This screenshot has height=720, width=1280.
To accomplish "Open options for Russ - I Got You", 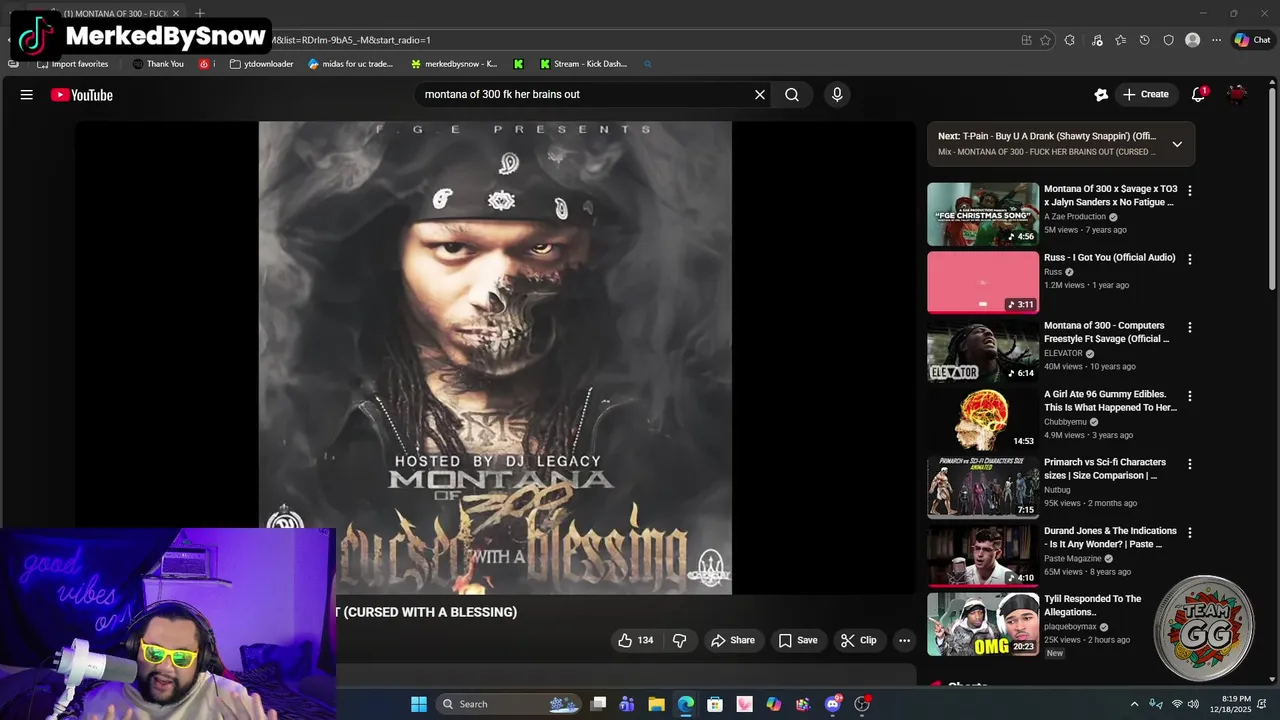I will (1190, 259).
